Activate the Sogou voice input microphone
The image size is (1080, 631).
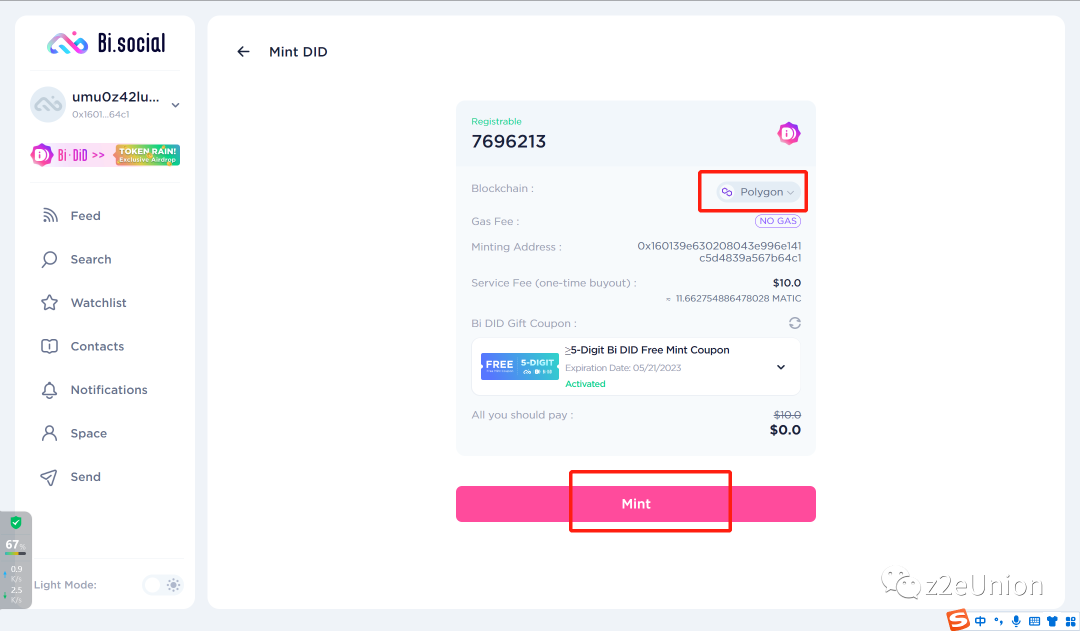(x=1015, y=621)
